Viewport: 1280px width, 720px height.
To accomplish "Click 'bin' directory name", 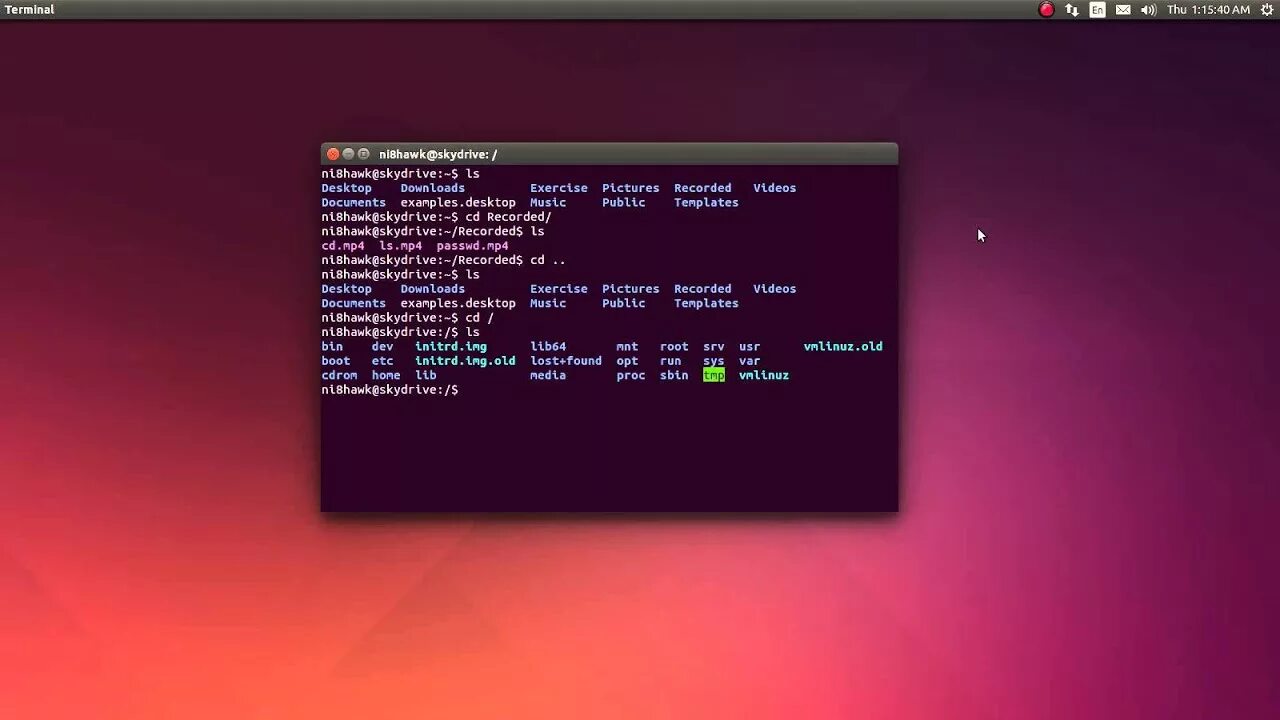I will pyautogui.click(x=332, y=347).
